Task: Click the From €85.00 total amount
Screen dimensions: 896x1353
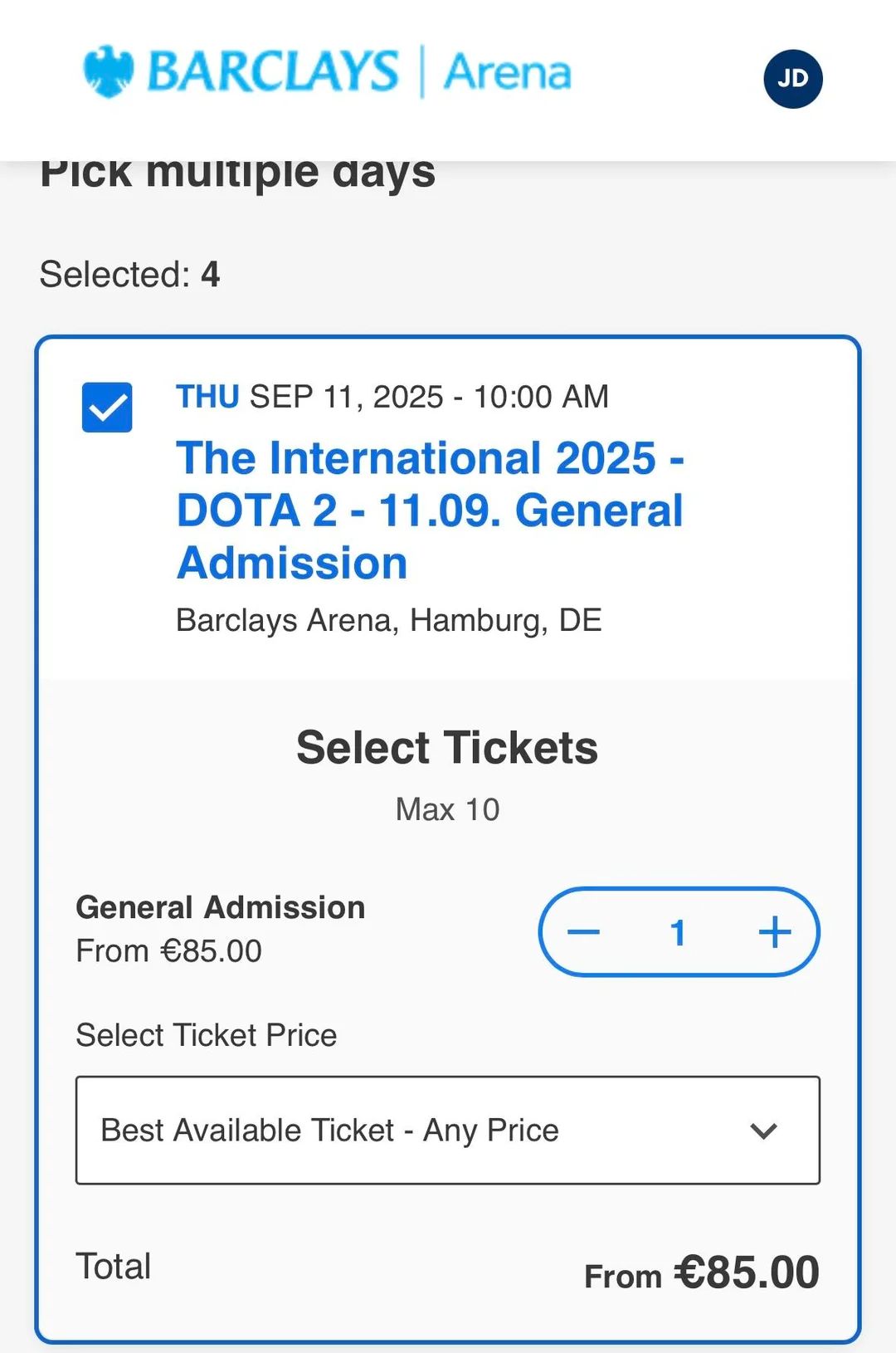Action: [x=702, y=1272]
